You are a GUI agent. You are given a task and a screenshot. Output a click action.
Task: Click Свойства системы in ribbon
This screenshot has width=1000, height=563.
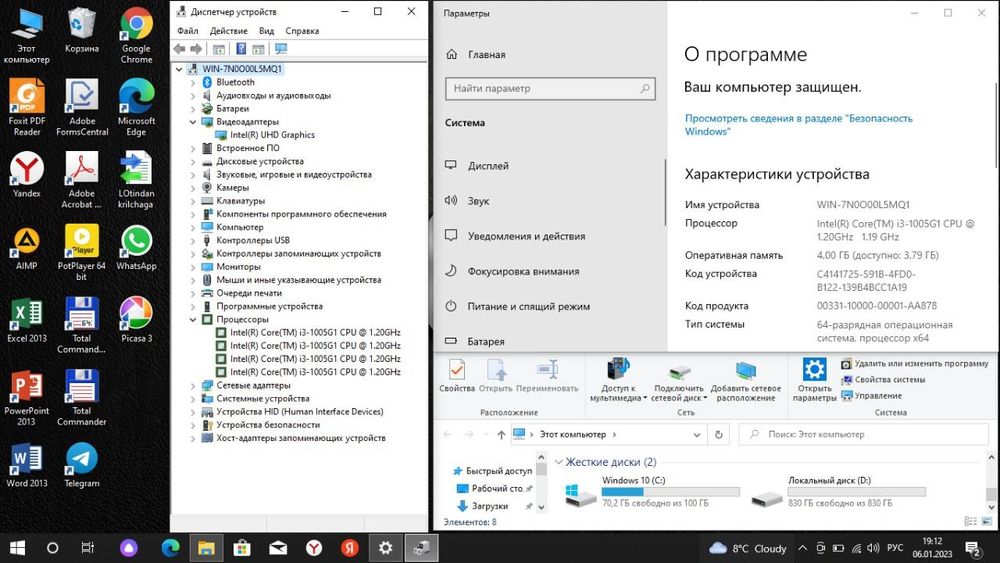(x=883, y=379)
